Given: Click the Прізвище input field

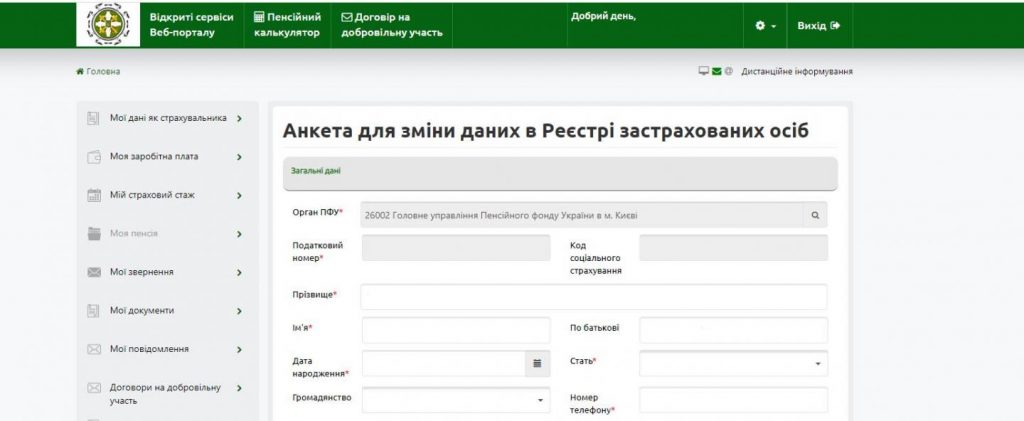Looking at the screenshot, I should tap(593, 297).
